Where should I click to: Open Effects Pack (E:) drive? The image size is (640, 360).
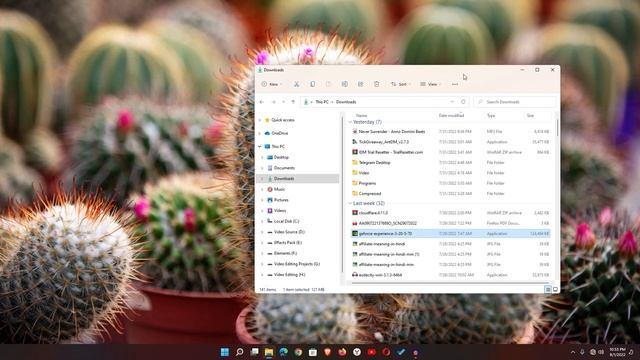tap(288, 242)
